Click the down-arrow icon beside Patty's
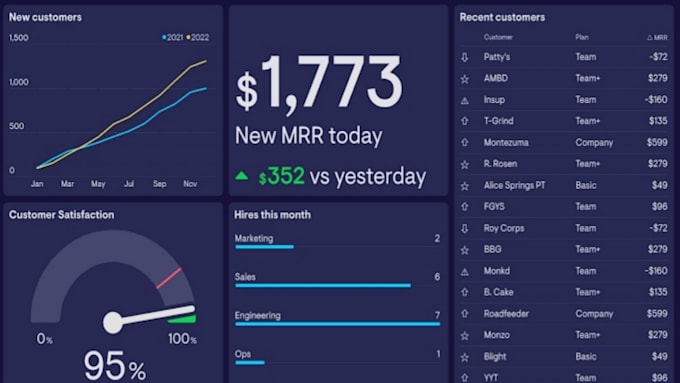The width and height of the screenshot is (680, 383). (464, 57)
